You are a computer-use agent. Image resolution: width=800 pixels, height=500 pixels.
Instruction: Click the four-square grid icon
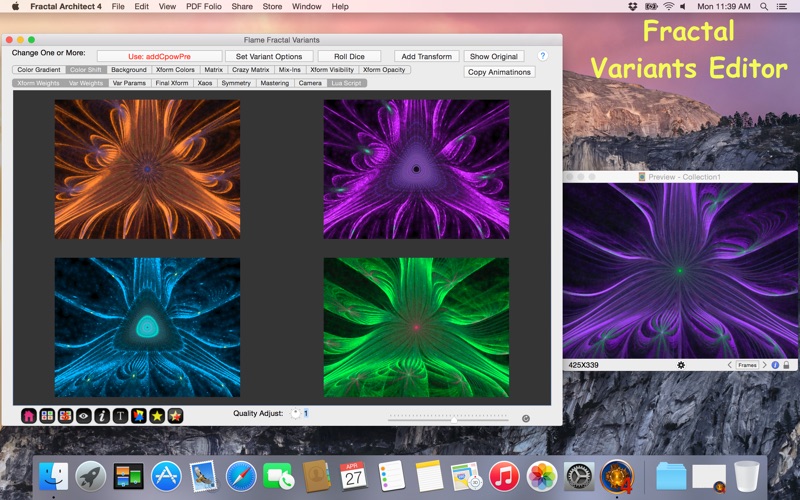tap(47, 416)
